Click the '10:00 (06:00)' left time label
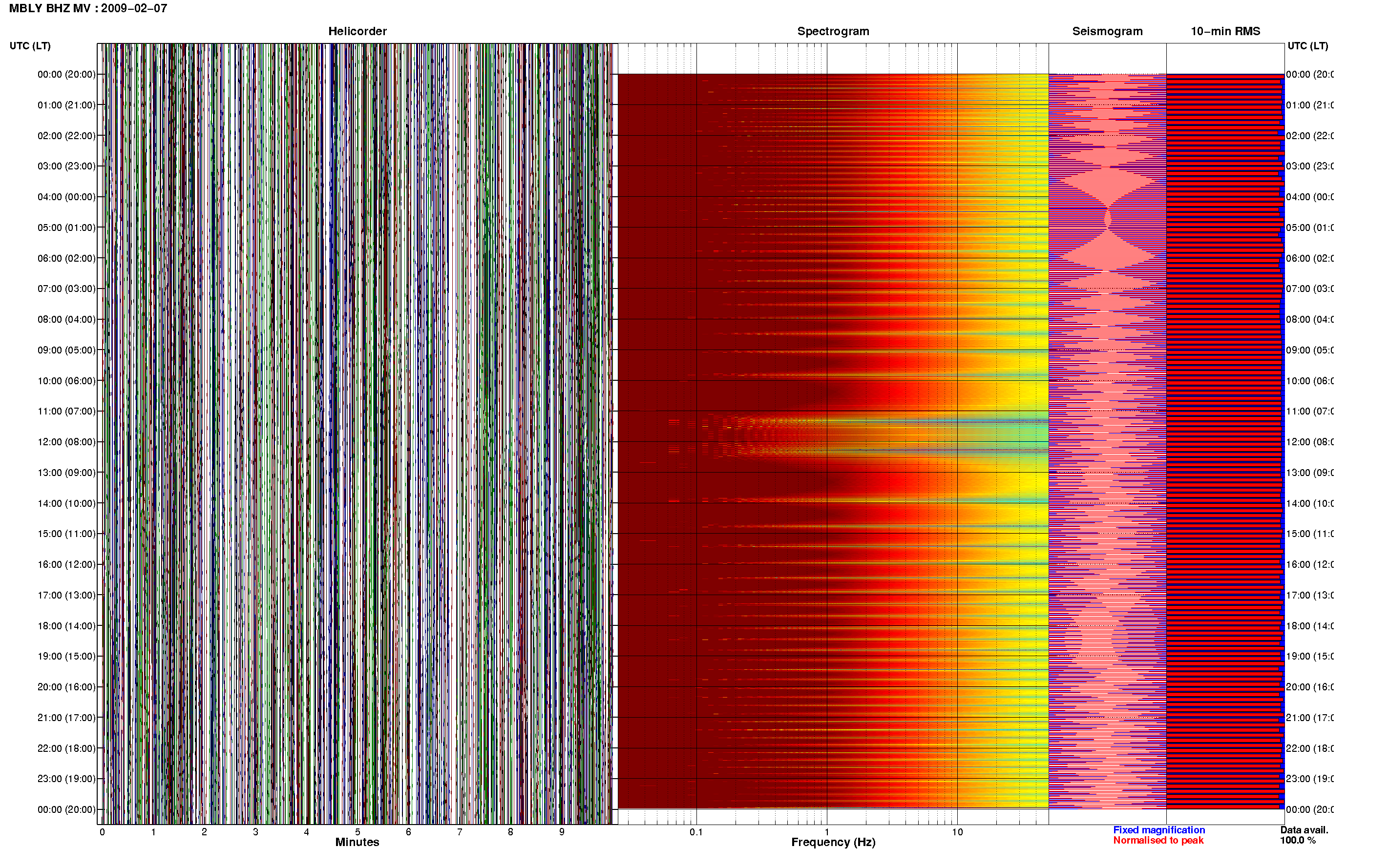This screenshot has width=1389, height=868. 66,381
